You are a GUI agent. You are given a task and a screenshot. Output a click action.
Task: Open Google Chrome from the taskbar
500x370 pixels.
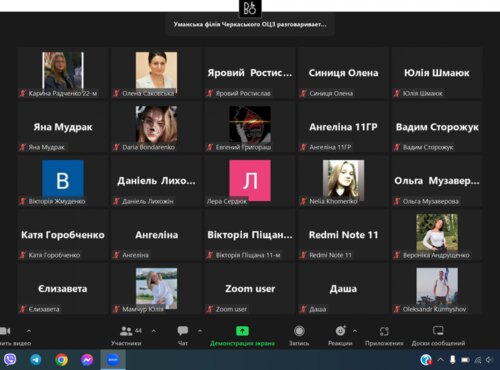click(x=61, y=360)
